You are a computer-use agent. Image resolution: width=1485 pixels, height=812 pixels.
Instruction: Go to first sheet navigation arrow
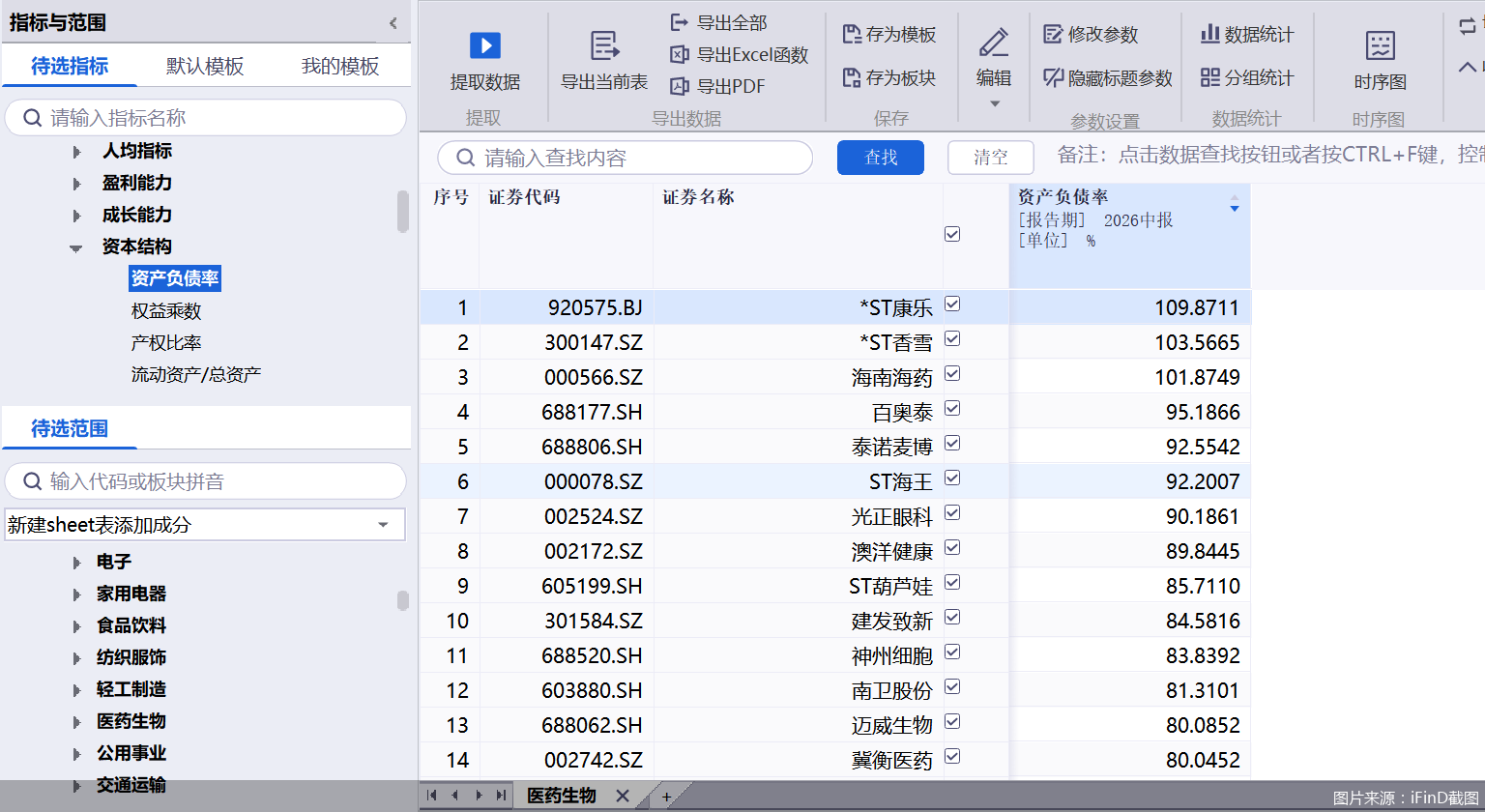pyautogui.click(x=432, y=796)
